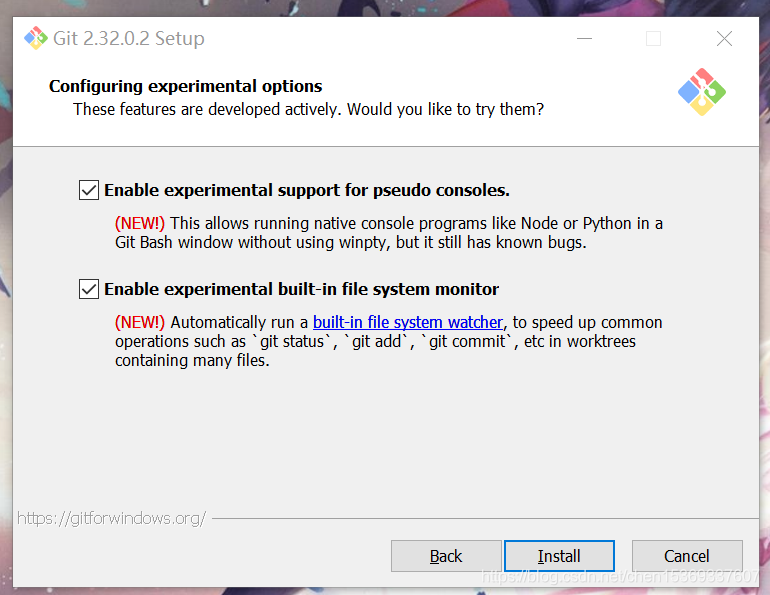Screen dimensions: 770x595
Task: Click the "These features are developed actively" subtitle
Action: coord(308,109)
